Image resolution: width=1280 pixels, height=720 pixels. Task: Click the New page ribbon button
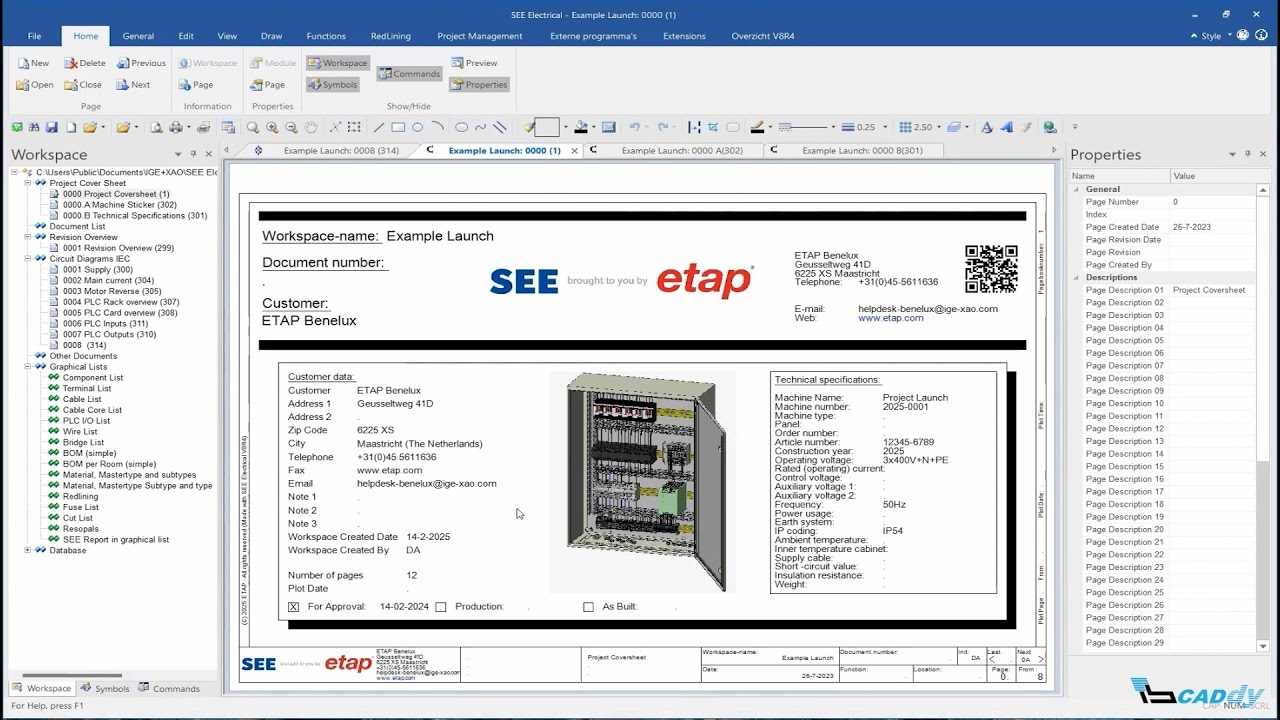click(33, 63)
